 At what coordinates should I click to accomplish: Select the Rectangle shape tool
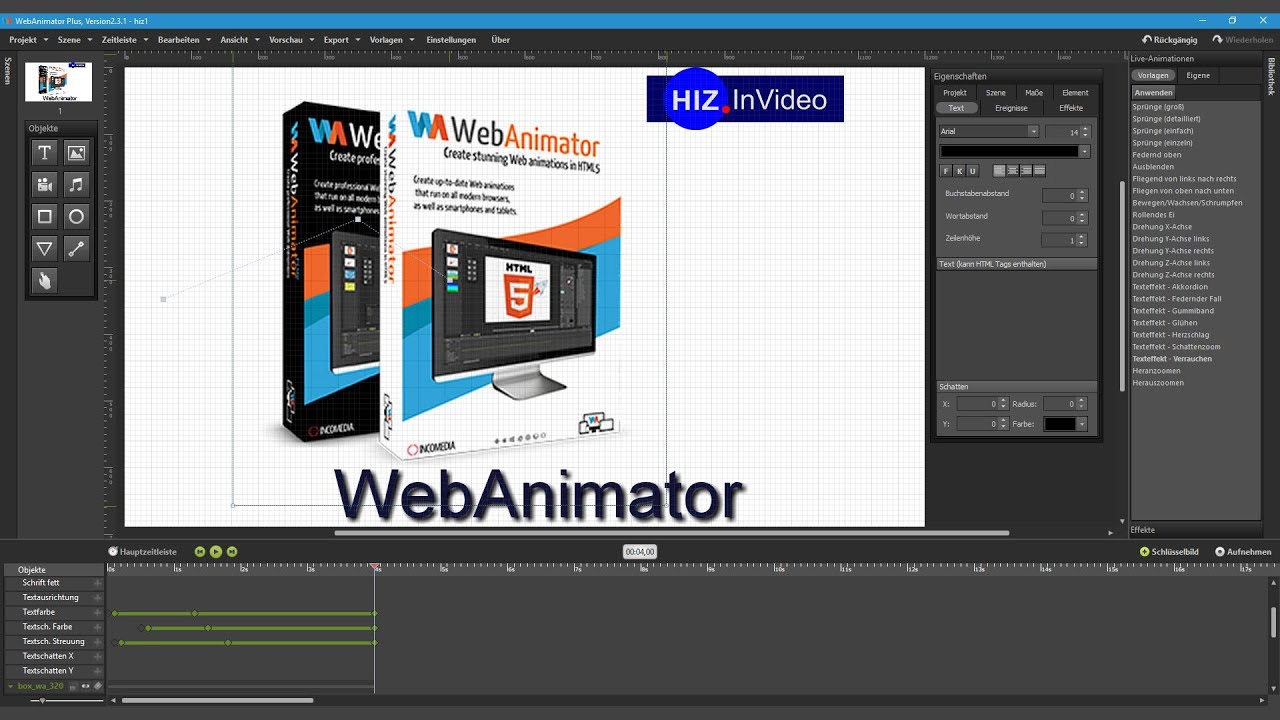click(x=45, y=216)
